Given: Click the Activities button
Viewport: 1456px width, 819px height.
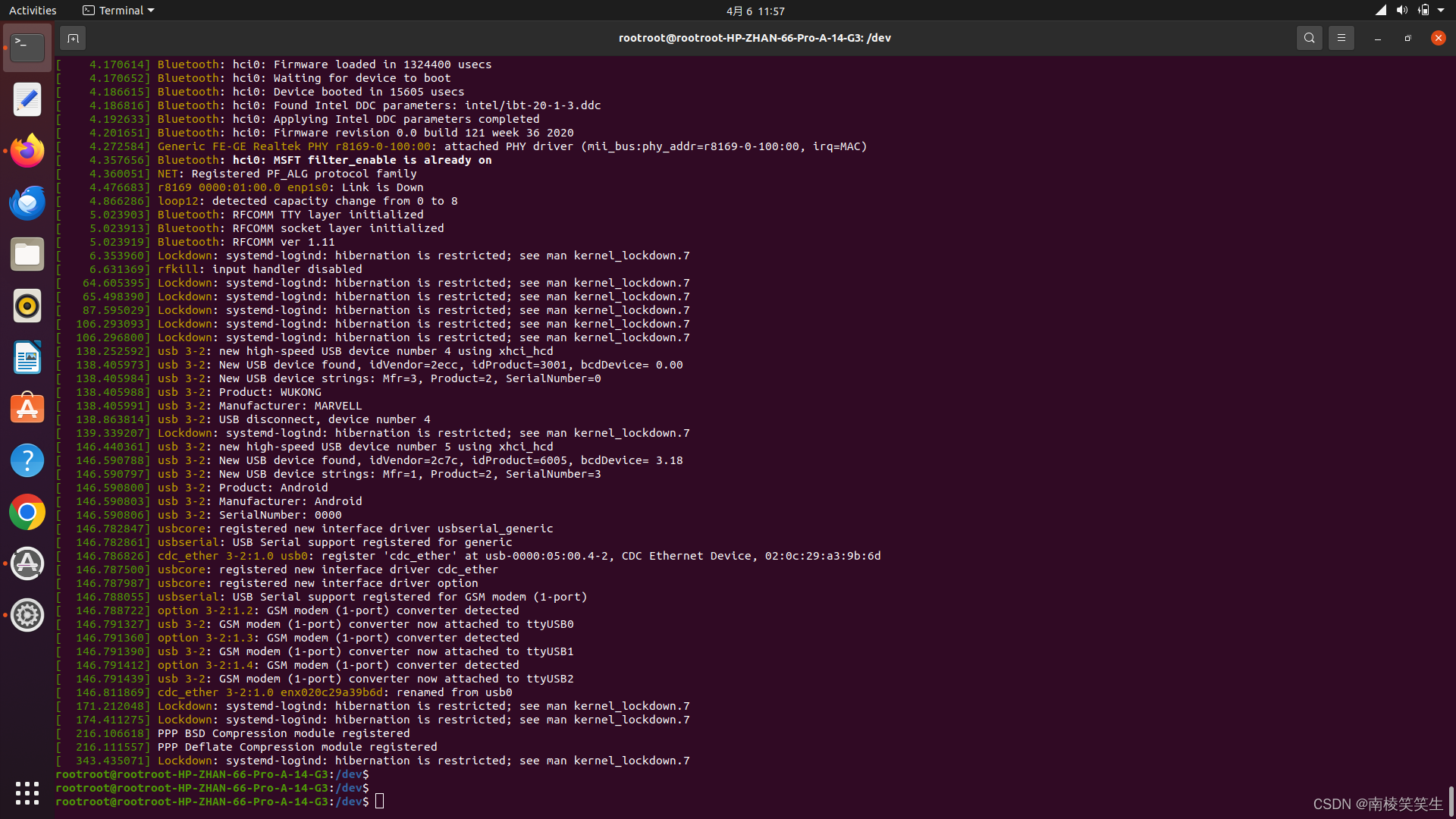Looking at the screenshot, I should (x=33, y=11).
